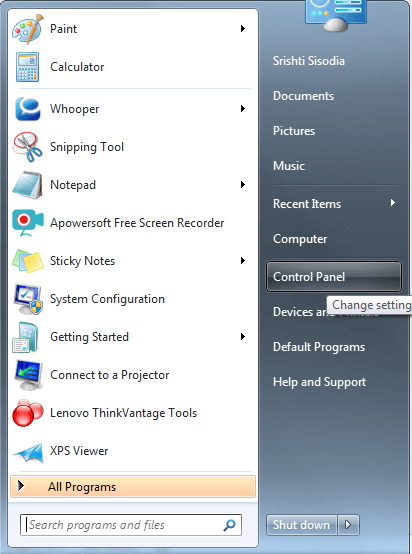Click the Sticky Notes text label

click(82, 261)
